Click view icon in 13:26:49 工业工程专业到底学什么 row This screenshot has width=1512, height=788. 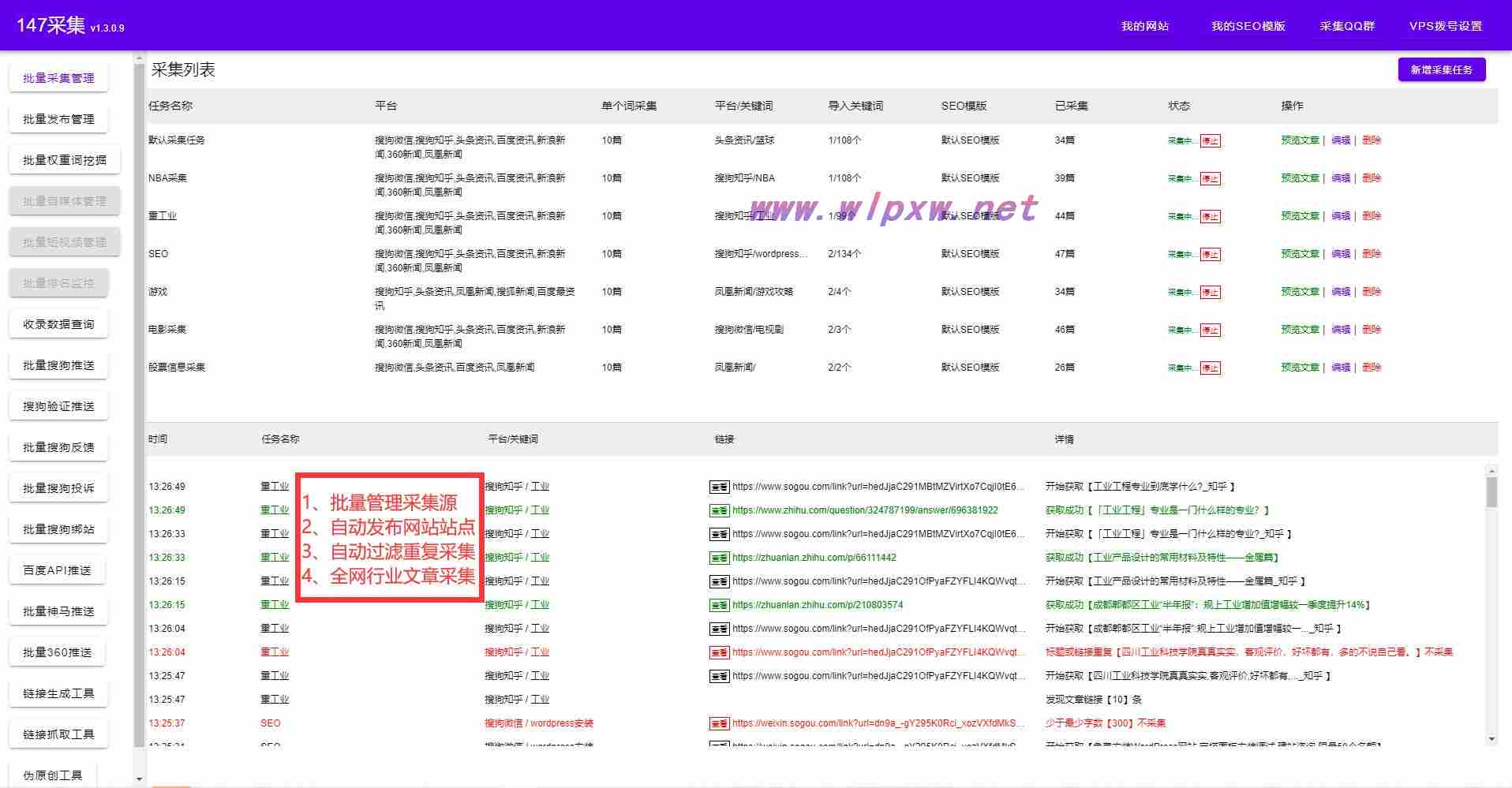coord(719,487)
